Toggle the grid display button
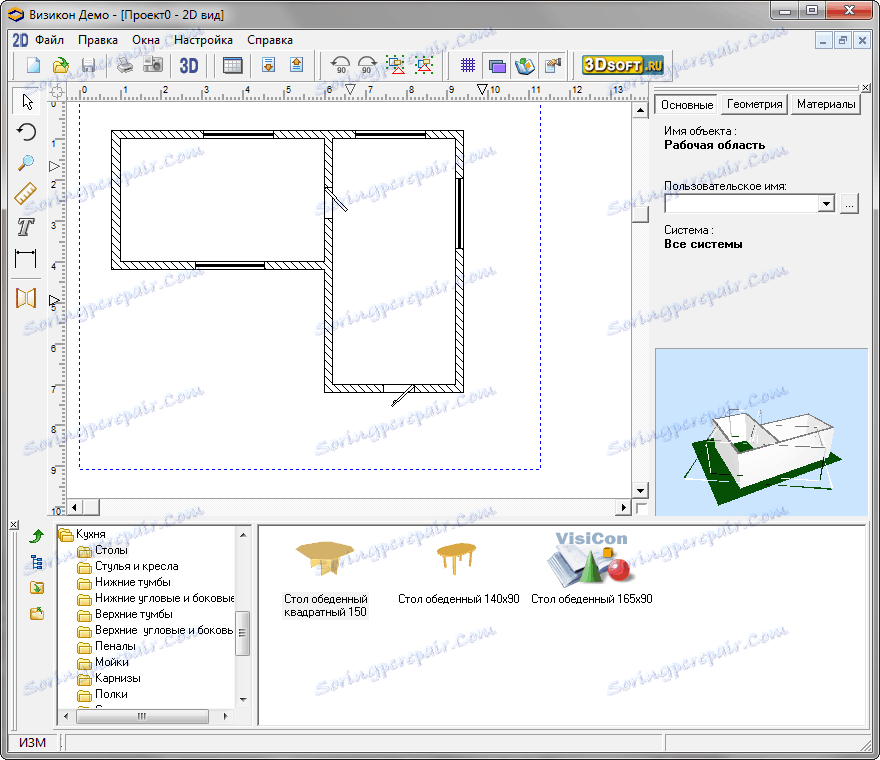This screenshot has width=880, height=760. point(467,66)
